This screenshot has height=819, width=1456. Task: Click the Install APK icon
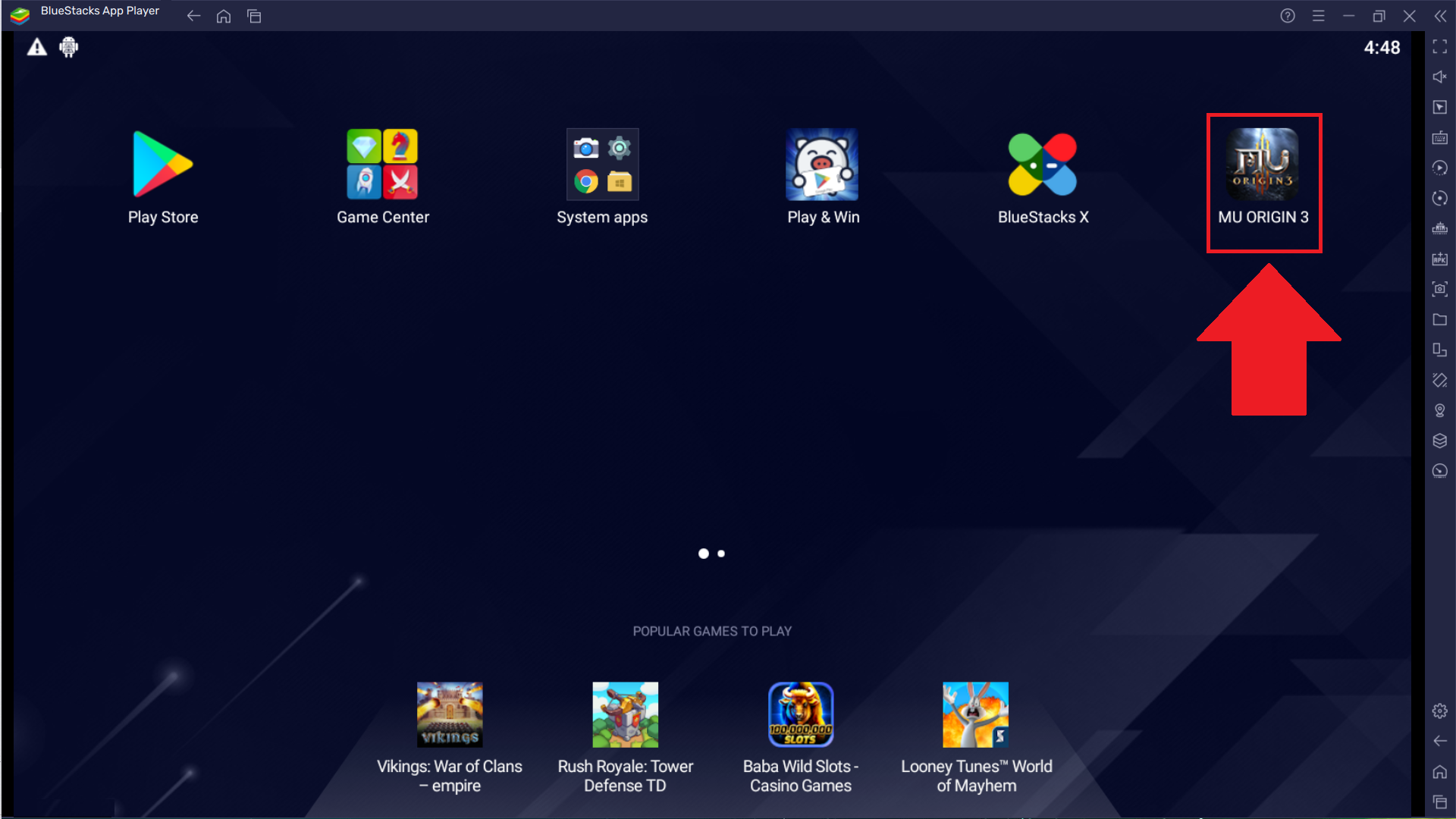pyautogui.click(x=1440, y=259)
